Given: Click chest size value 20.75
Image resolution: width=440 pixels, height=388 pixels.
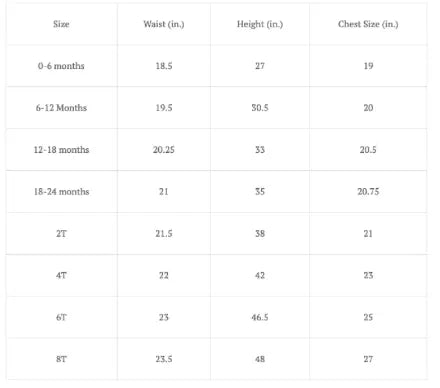Looking at the screenshot, I should coord(368,192).
